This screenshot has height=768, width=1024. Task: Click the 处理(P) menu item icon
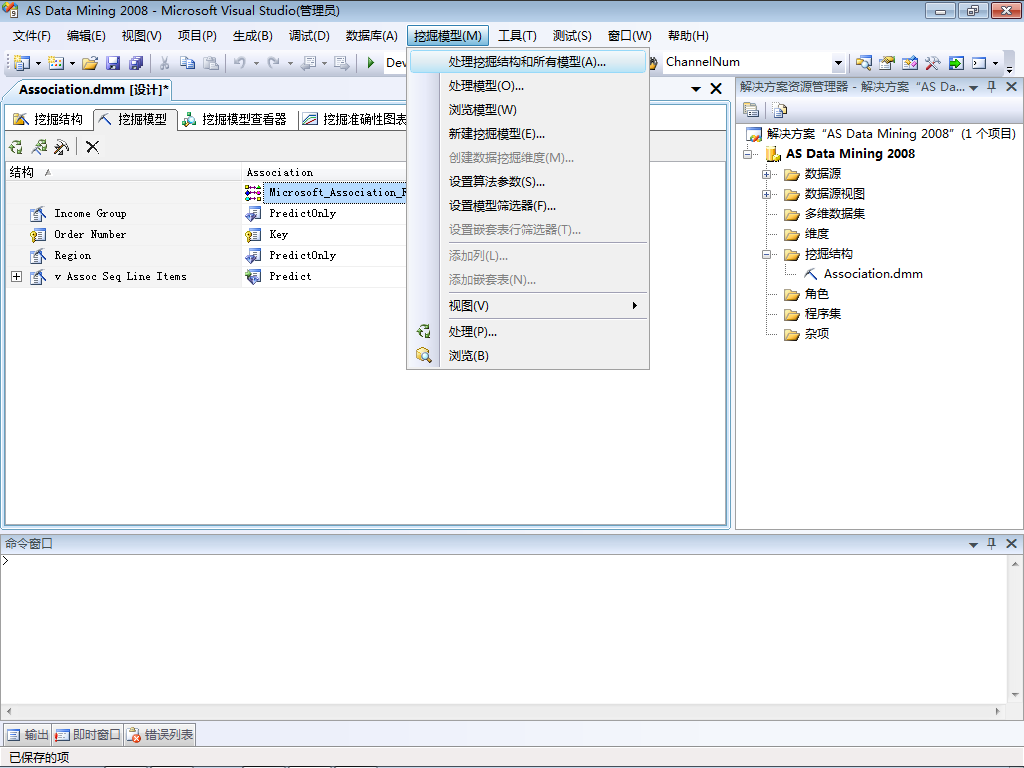(424, 331)
